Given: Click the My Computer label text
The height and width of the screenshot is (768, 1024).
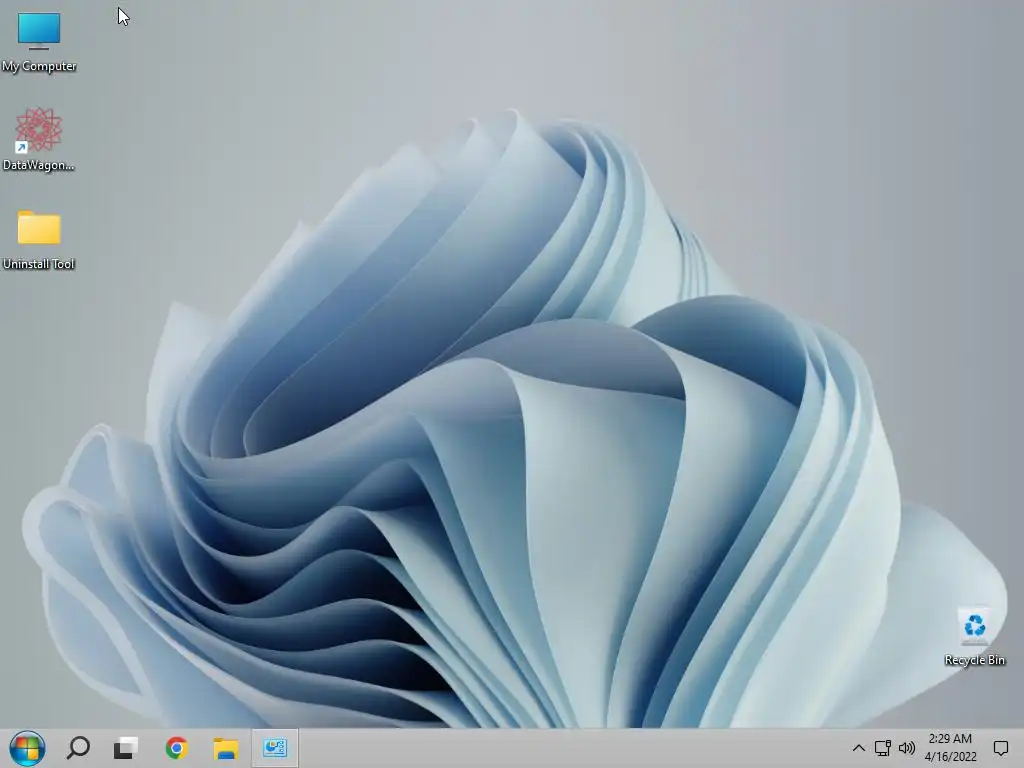Looking at the screenshot, I should [39, 66].
